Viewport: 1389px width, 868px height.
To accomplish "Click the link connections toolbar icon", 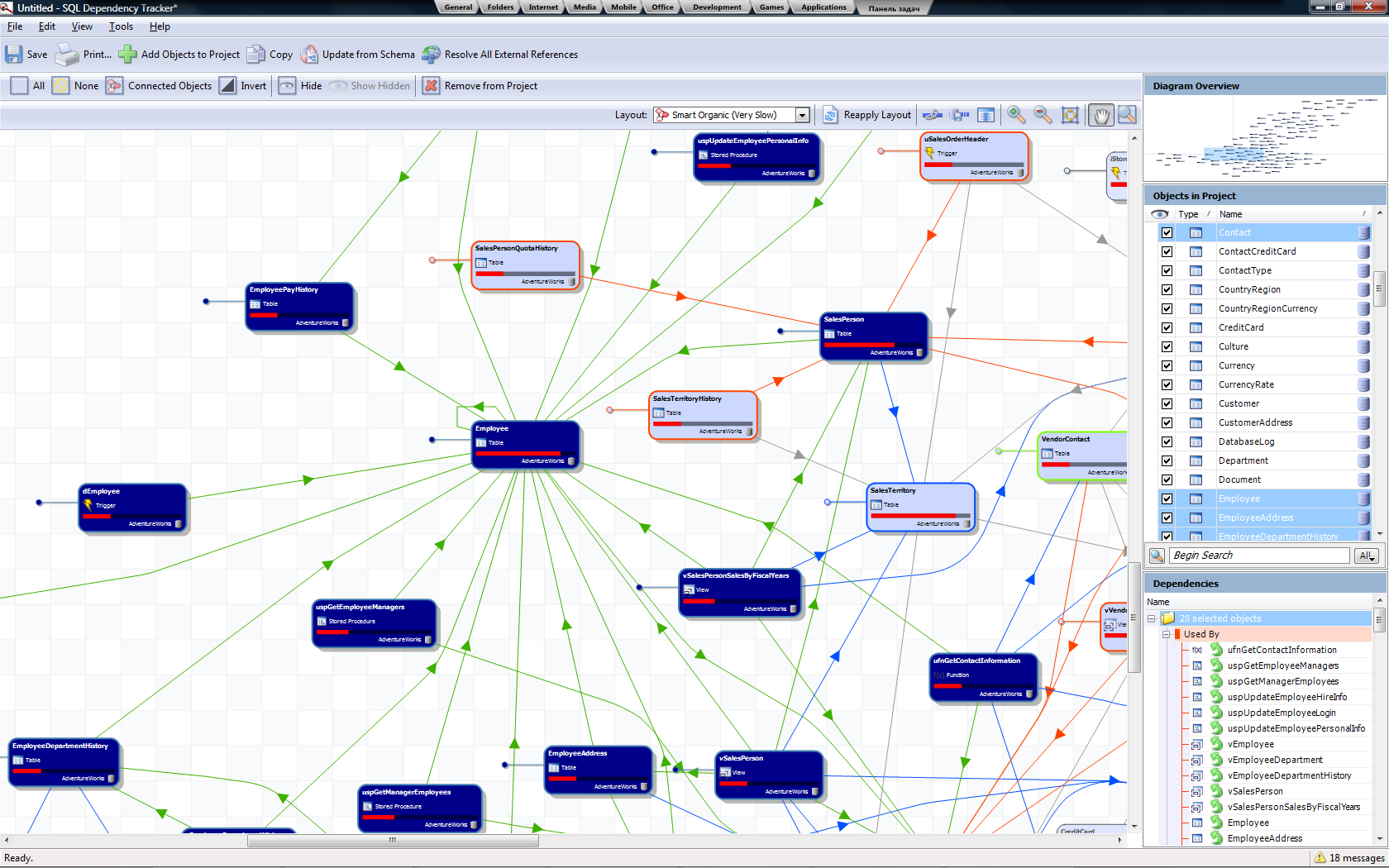I will pyautogui.click(x=933, y=115).
